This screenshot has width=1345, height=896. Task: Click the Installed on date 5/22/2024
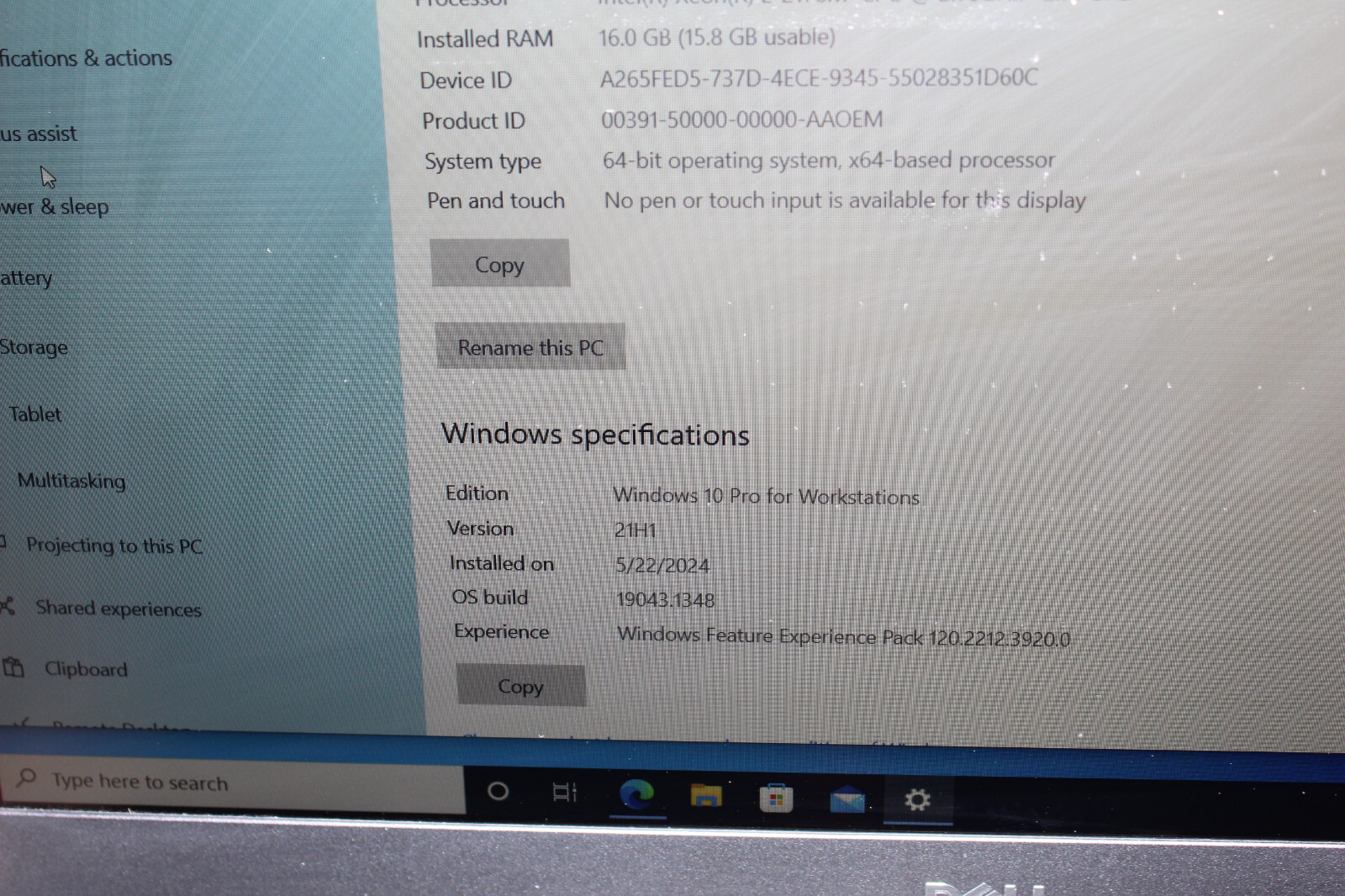click(662, 565)
